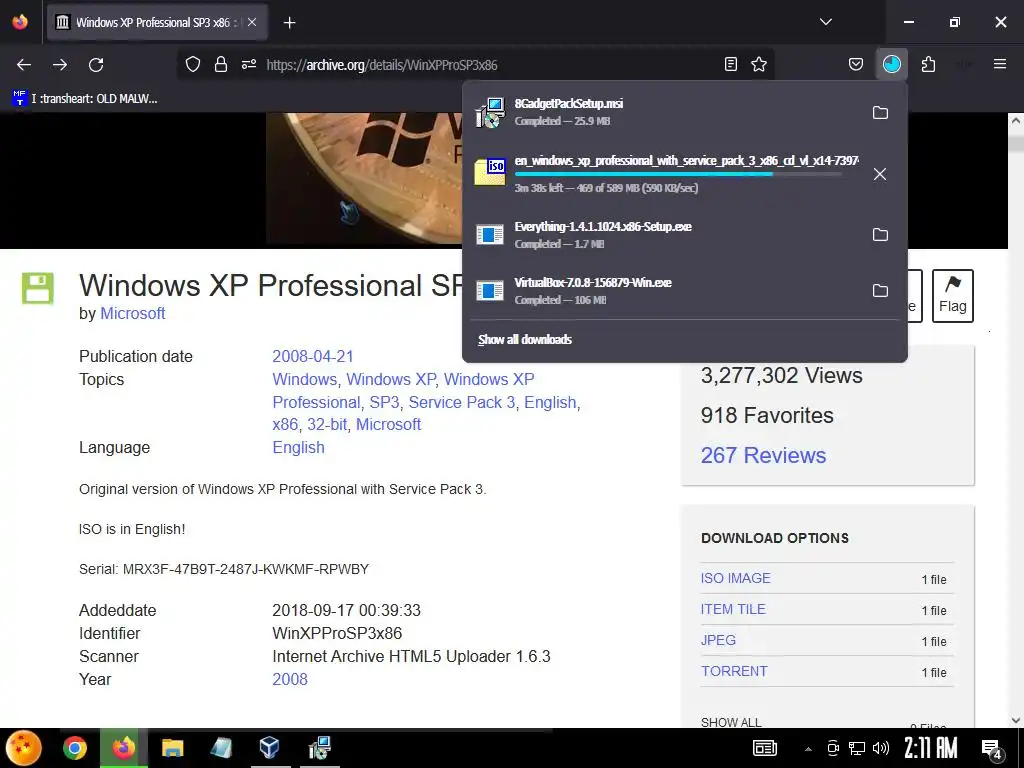Image resolution: width=1024 pixels, height=768 pixels.
Task: Expand JPEG download option
Action: click(x=718, y=640)
